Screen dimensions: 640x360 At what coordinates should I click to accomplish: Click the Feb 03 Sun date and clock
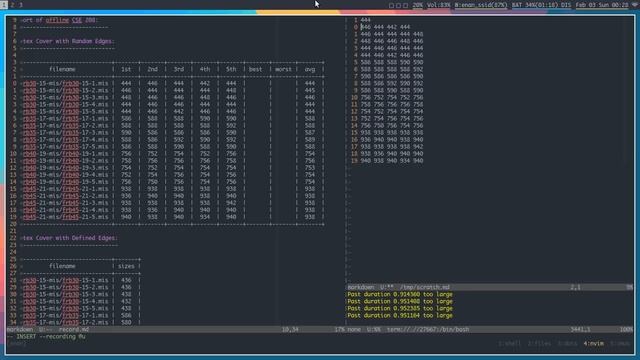(x=602, y=5)
